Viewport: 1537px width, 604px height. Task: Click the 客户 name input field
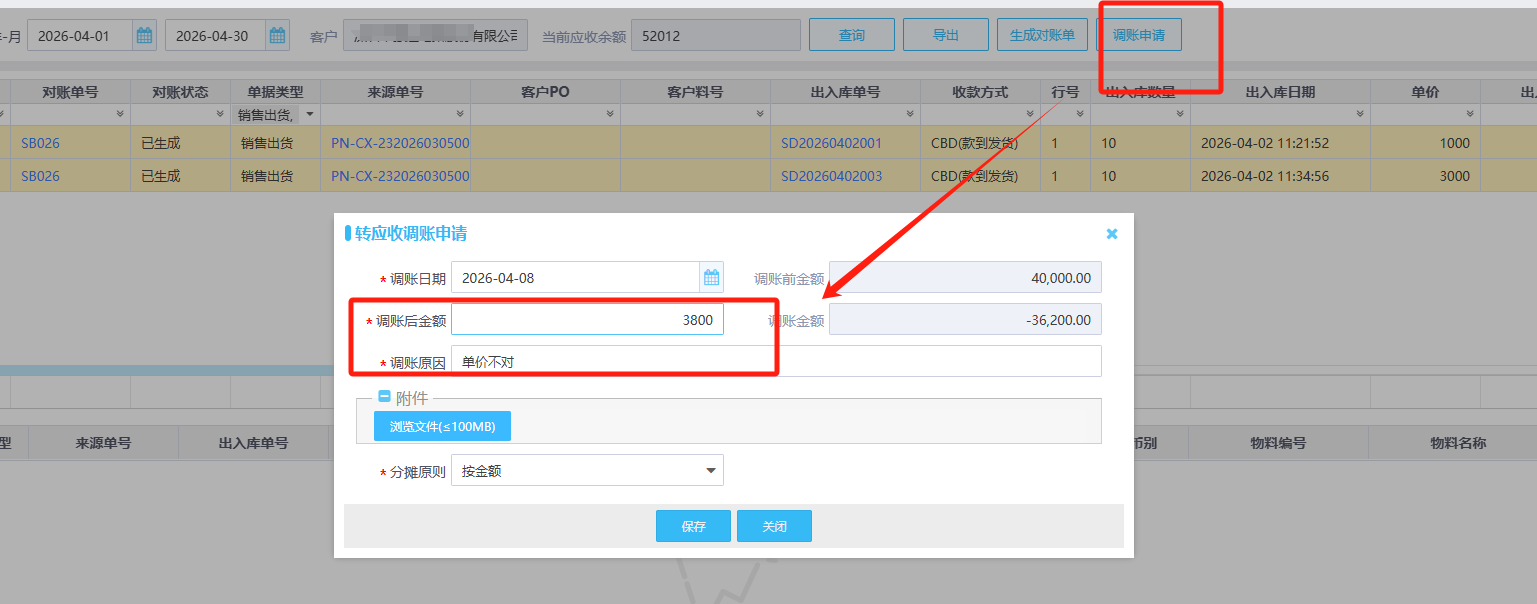[x=435, y=36]
